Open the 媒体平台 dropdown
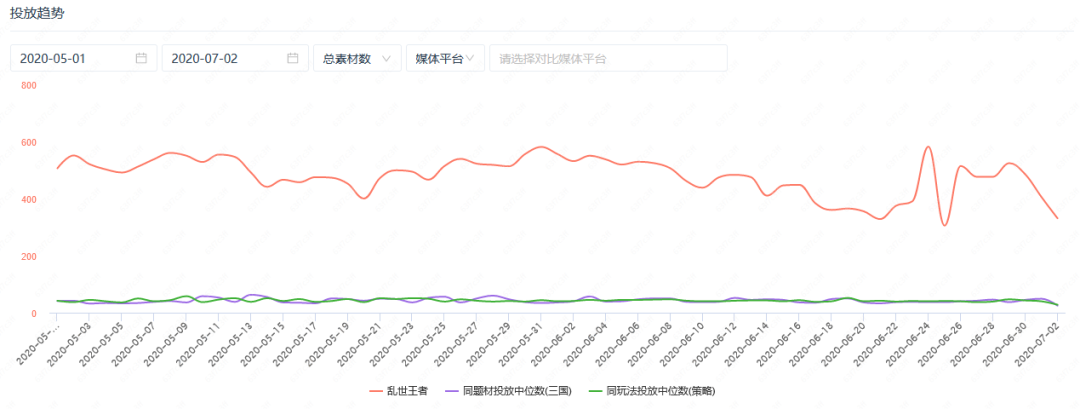The height and width of the screenshot is (409, 1080). click(444, 58)
